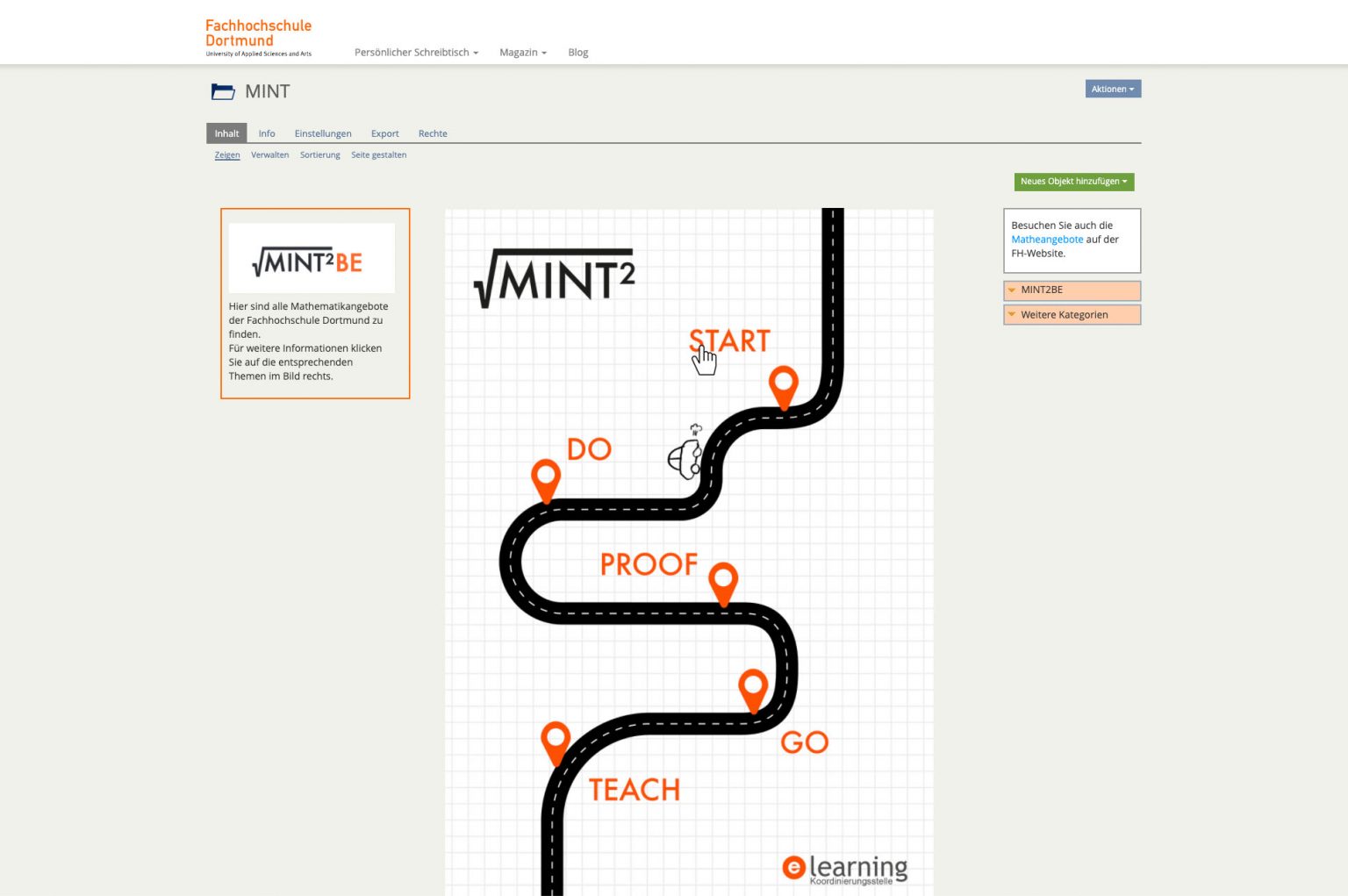Click the elearning Koordinierungsstelle logo
This screenshot has height=896, width=1348.
point(845,869)
